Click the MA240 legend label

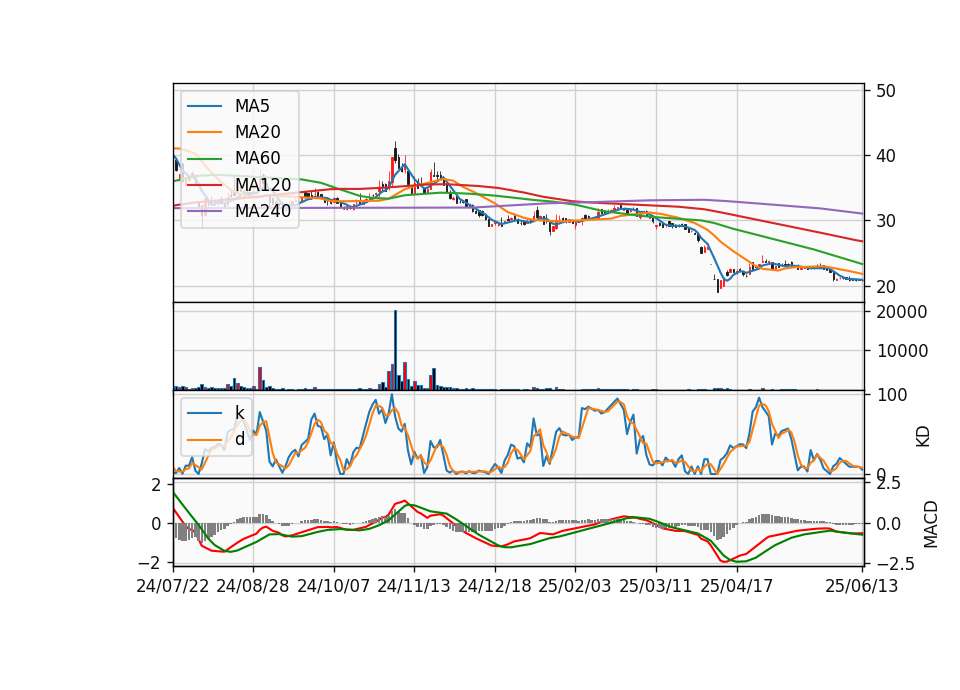click(x=263, y=211)
